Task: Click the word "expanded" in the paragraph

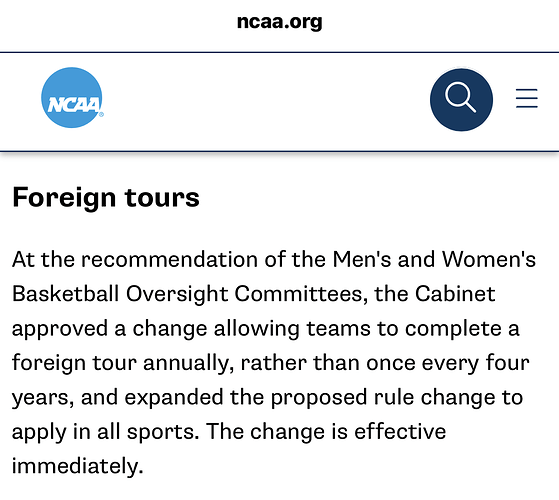Action: tap(174, 397)
